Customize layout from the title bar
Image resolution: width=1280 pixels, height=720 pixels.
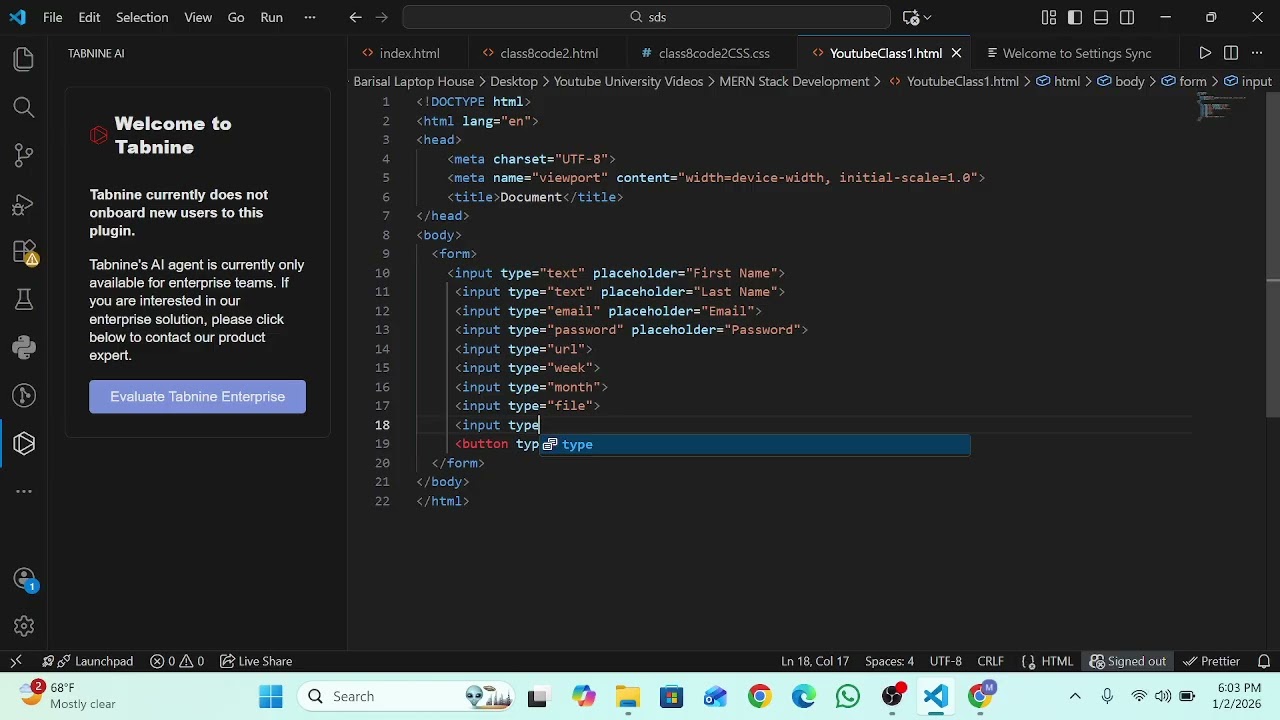[x=1049, y=17]
